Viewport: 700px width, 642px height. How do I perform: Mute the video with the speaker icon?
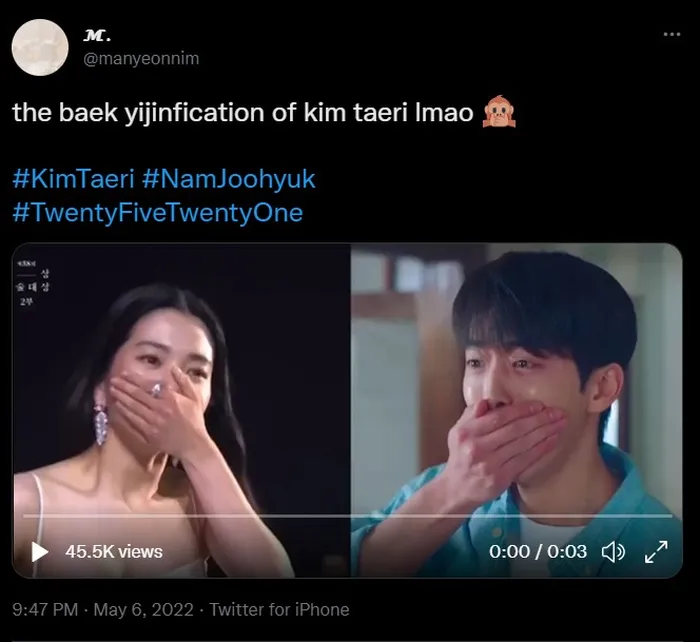pos(613,551)
